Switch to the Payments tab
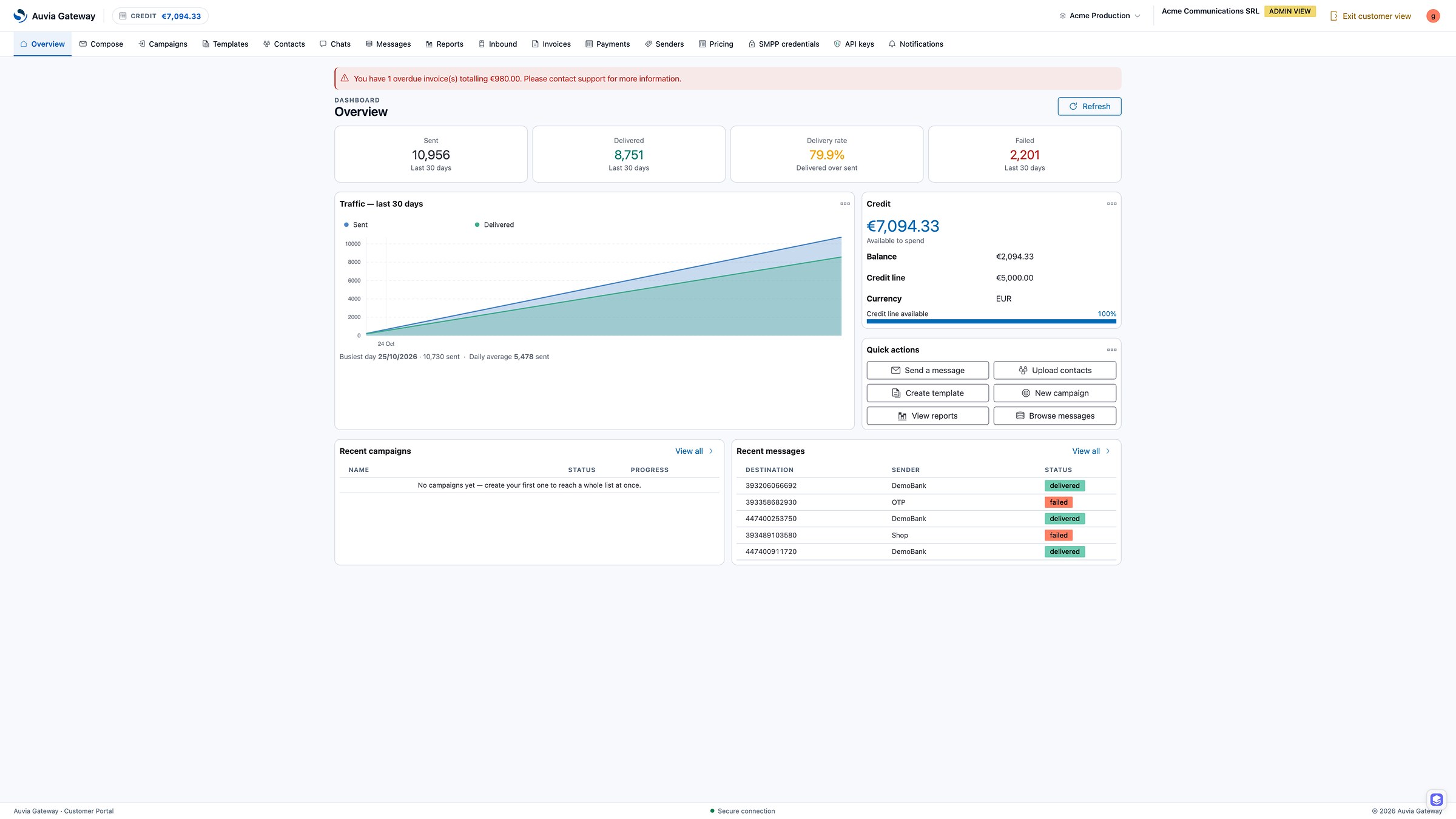This screenshot has height=819, width=1456. (607, 44)
